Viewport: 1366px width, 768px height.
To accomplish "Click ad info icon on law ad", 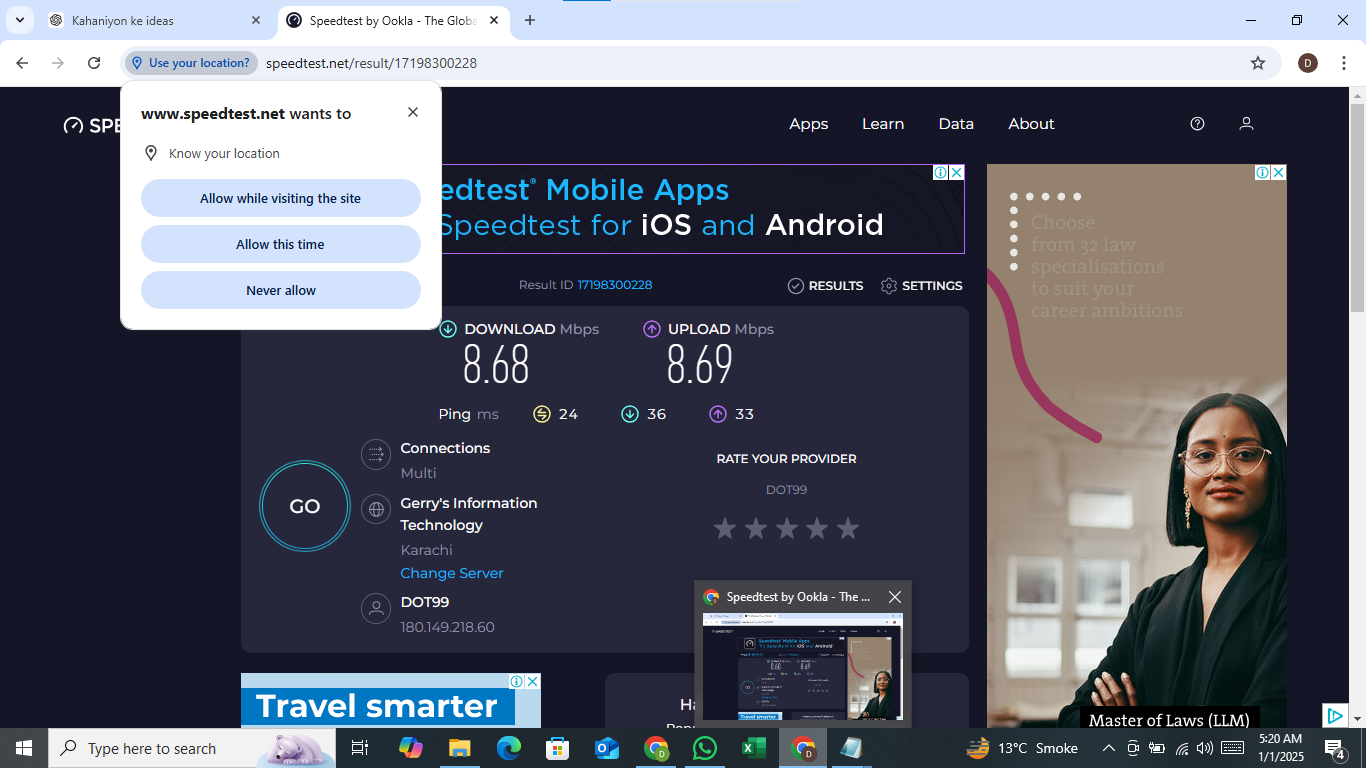I will [1263, 172].
